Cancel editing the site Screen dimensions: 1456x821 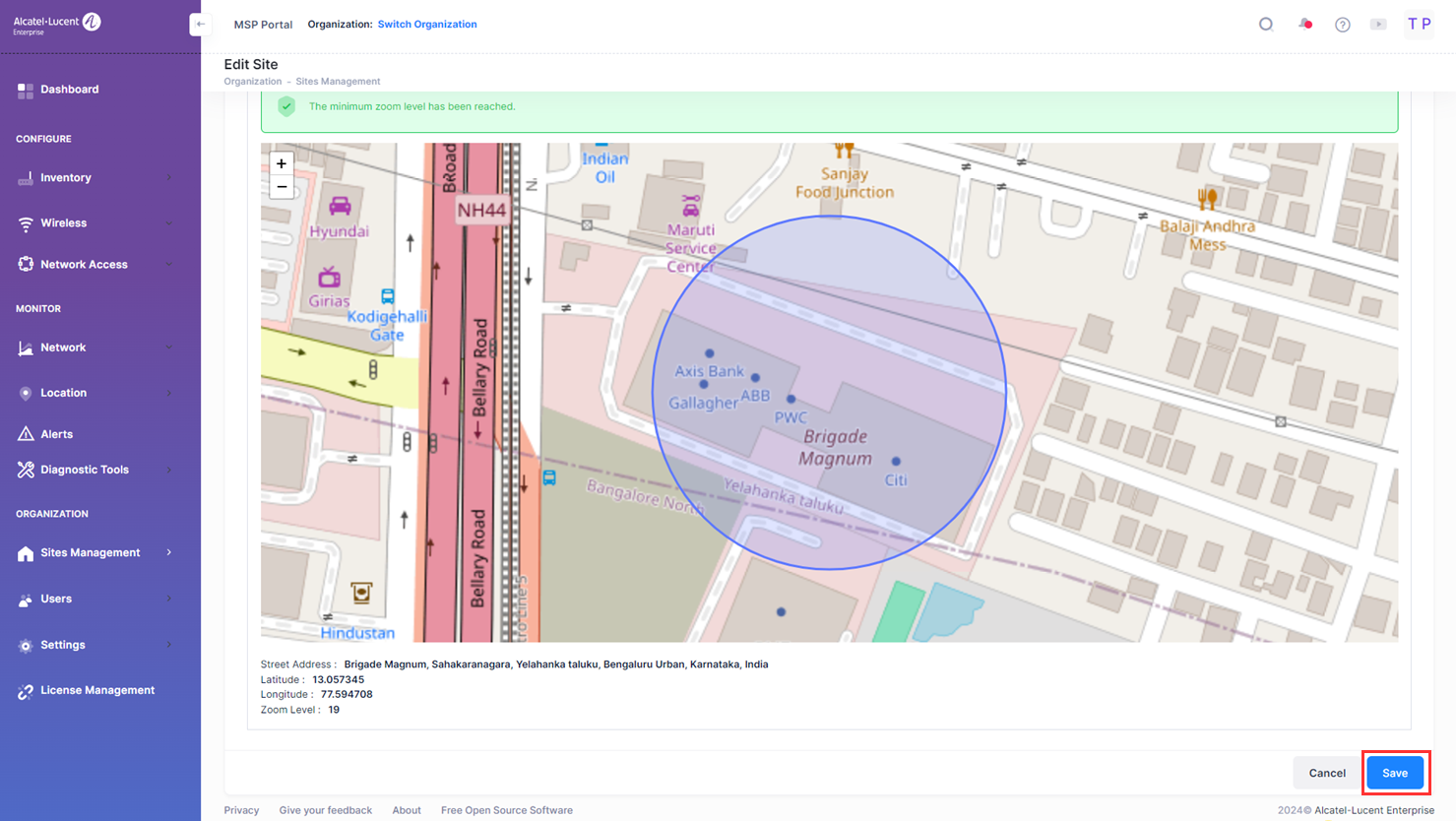1326,773
